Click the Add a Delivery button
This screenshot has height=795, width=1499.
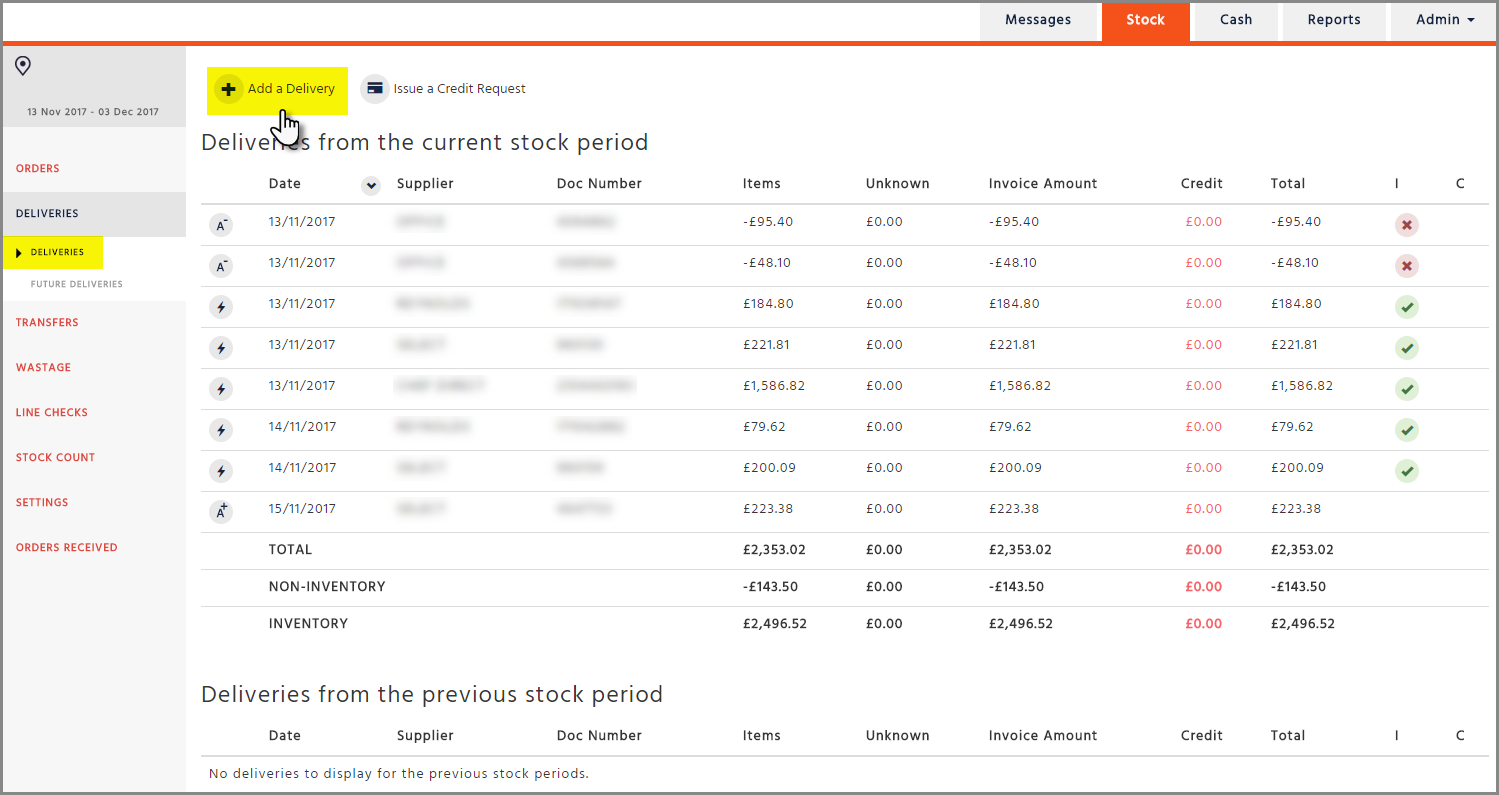tap(277, 90)
